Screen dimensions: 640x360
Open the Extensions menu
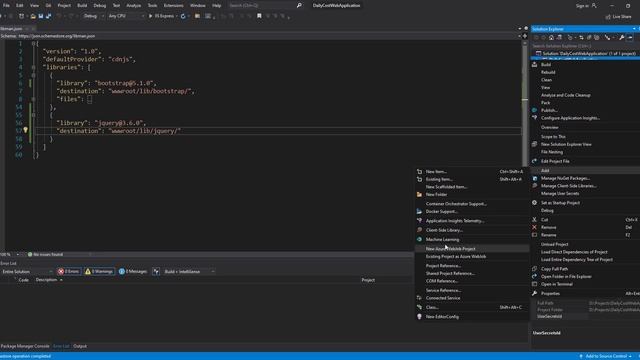point(173,6)
